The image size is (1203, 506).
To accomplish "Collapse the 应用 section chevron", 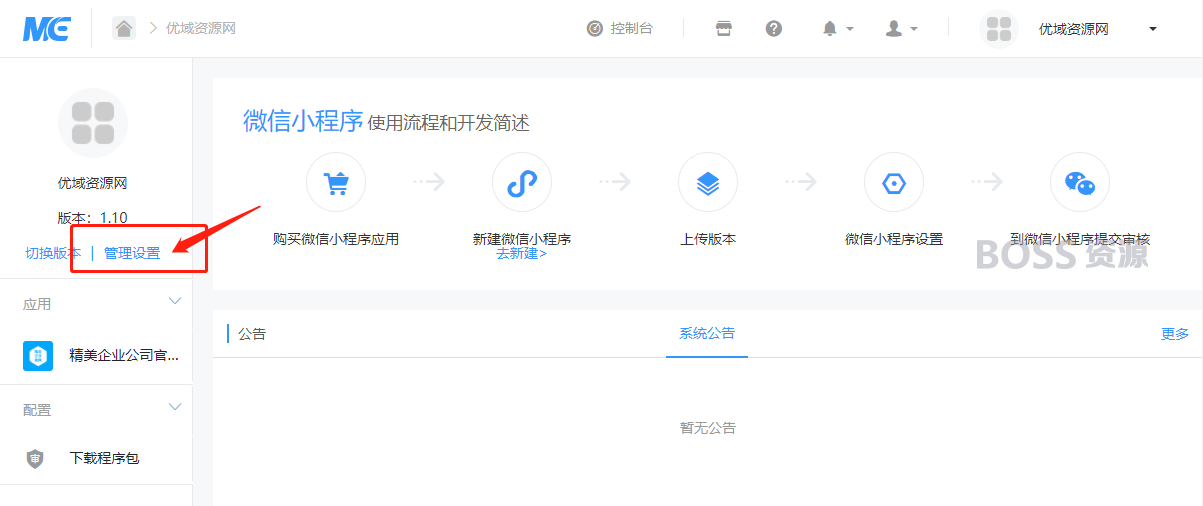I will point(175,301).
